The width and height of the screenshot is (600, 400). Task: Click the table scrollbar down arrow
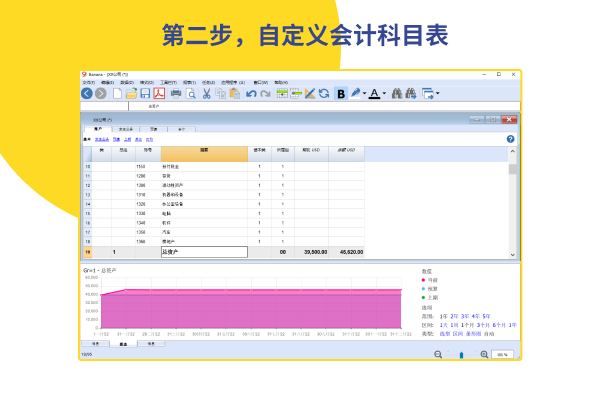coord(513,255)
